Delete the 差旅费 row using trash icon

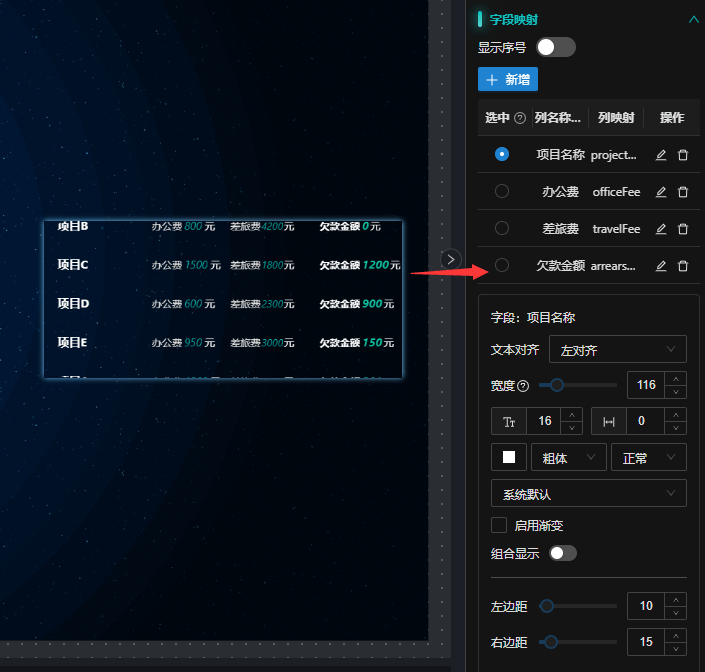683,229
